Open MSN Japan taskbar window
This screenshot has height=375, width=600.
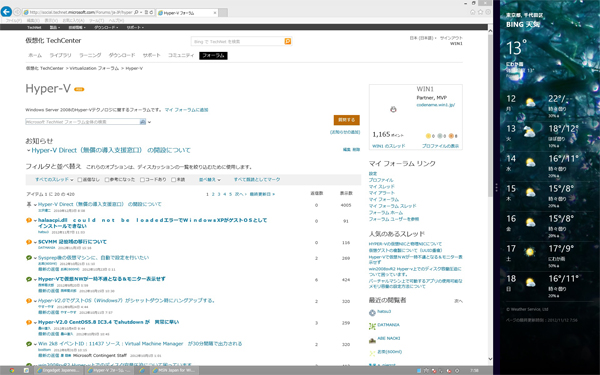[x=173, y=370]
